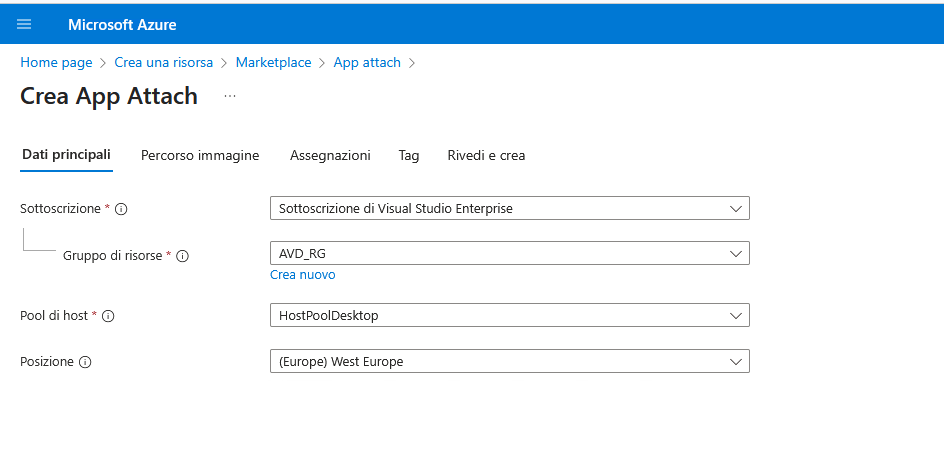Click the Crea nuovo link
Image resolution: width=944 pixels, height=459 pixels.
(303, 275)
